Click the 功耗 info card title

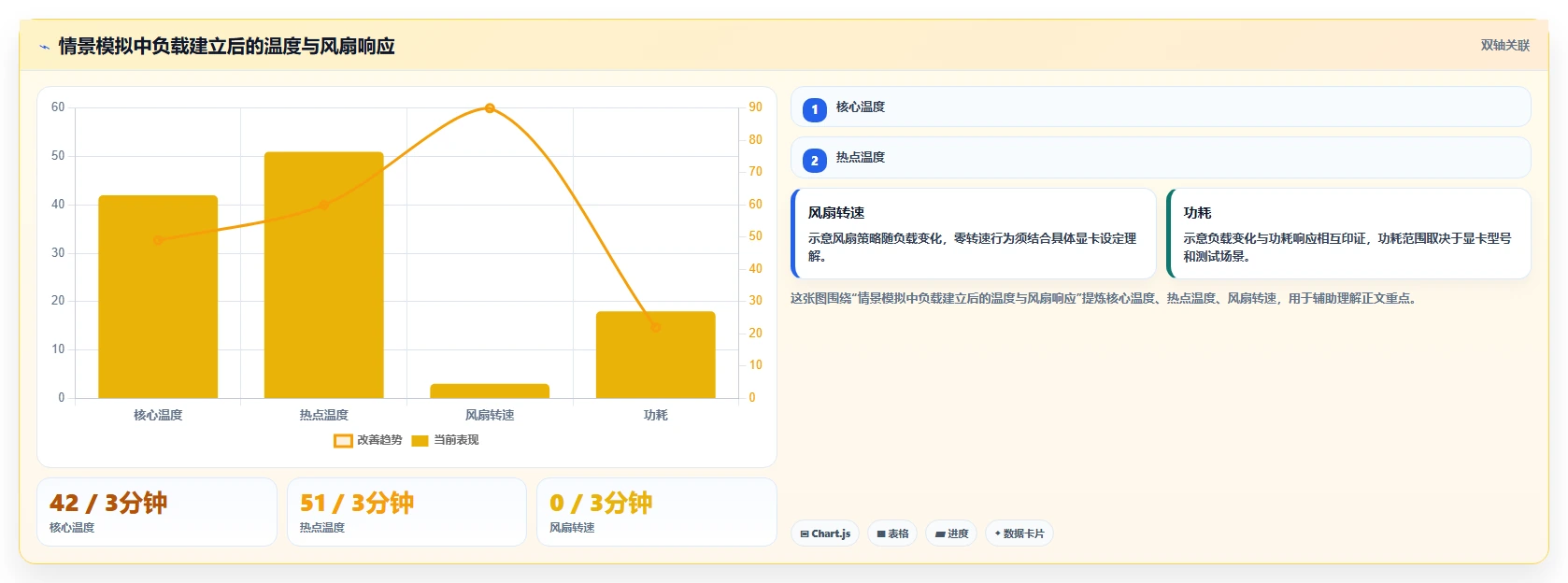1197,213
